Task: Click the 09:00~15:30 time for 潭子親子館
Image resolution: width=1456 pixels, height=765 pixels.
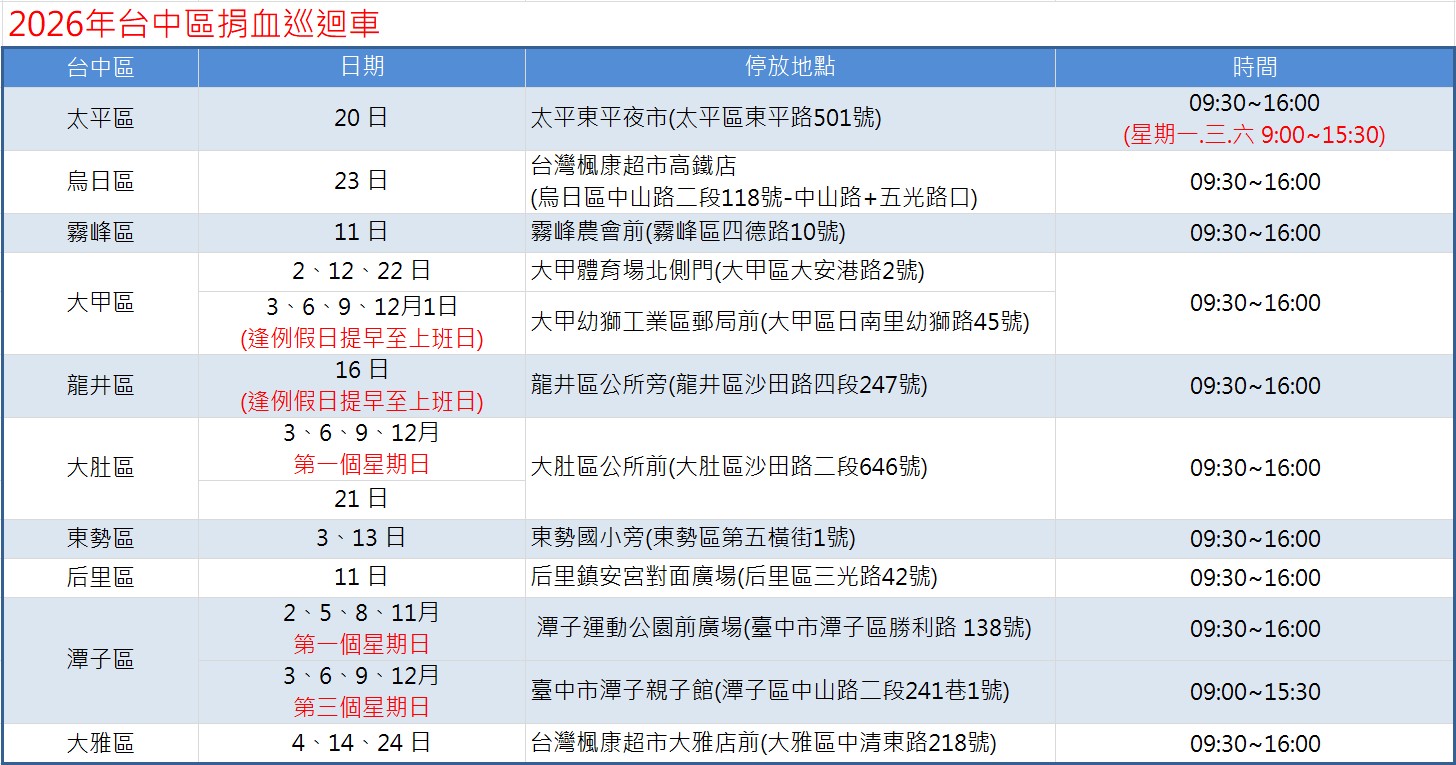Action: (x=1254, y=692)
